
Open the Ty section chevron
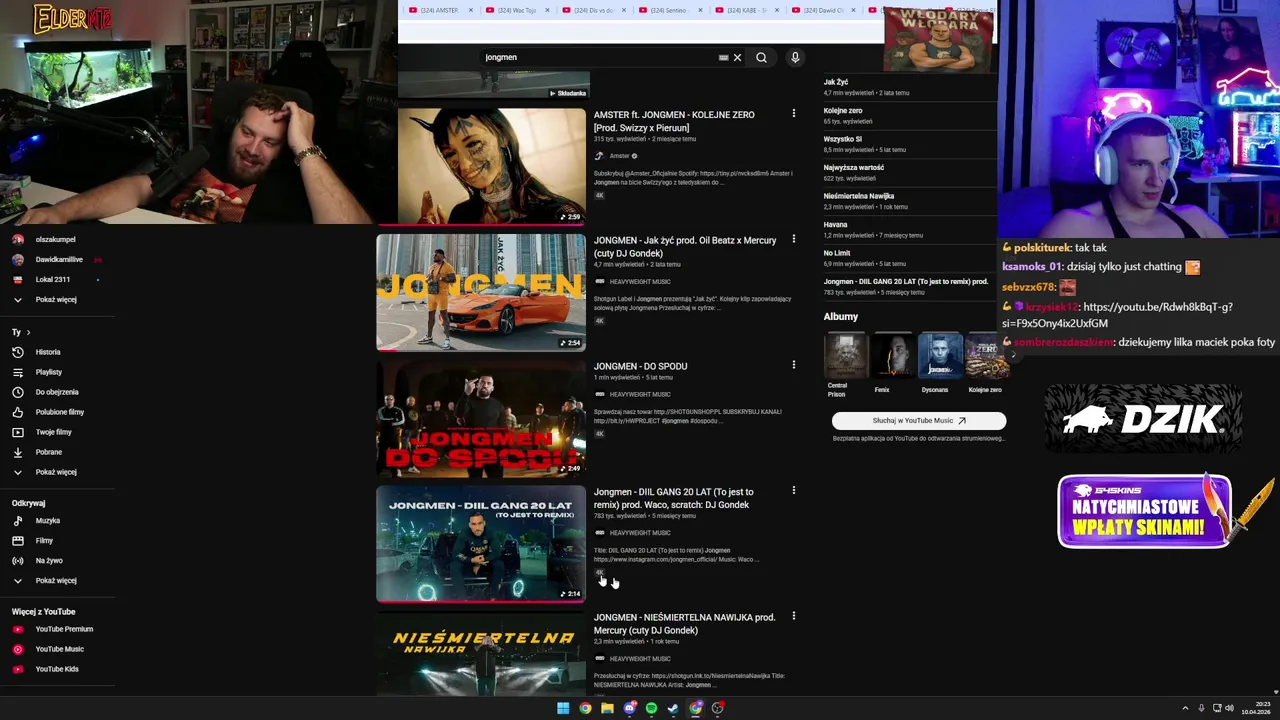click(28, 332)
